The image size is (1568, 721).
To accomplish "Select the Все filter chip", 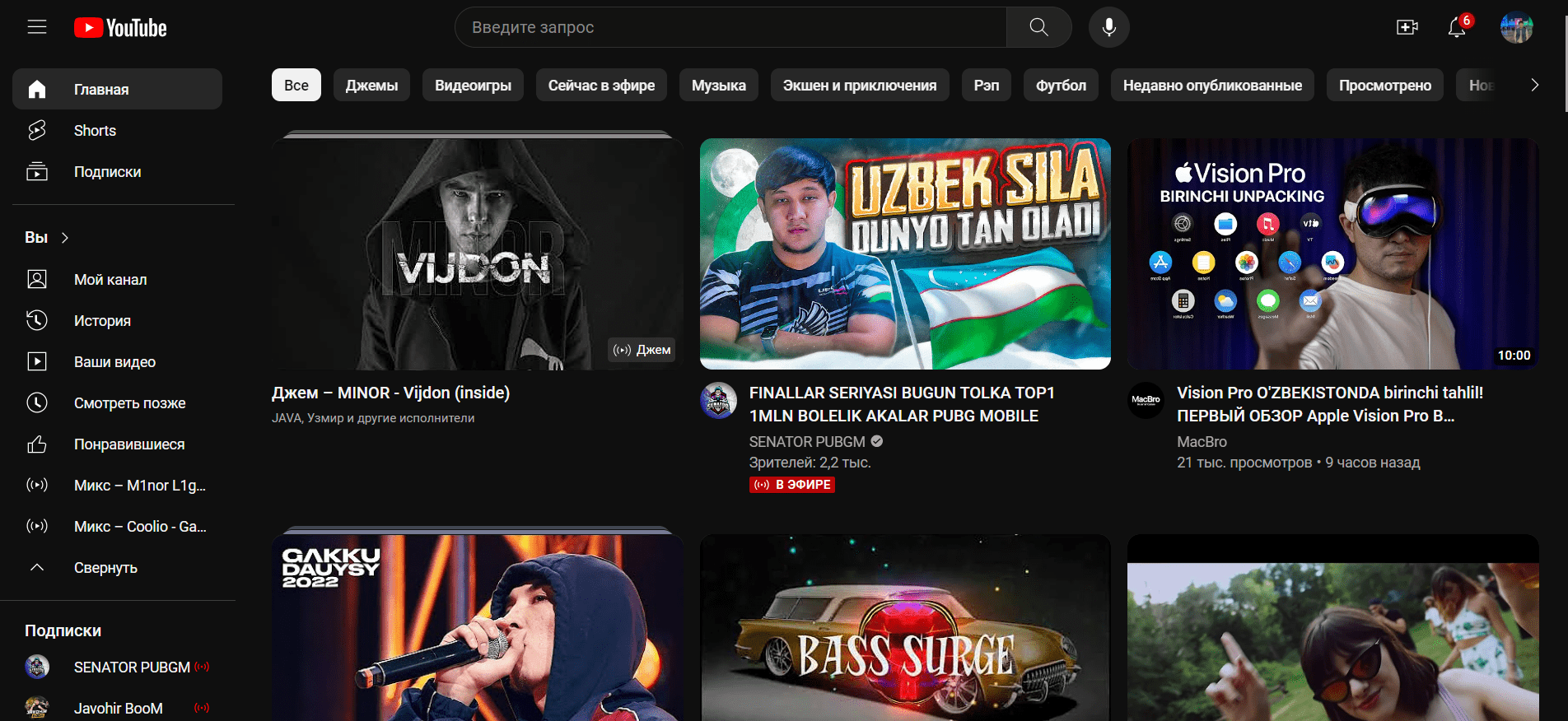I will point(296,85).
